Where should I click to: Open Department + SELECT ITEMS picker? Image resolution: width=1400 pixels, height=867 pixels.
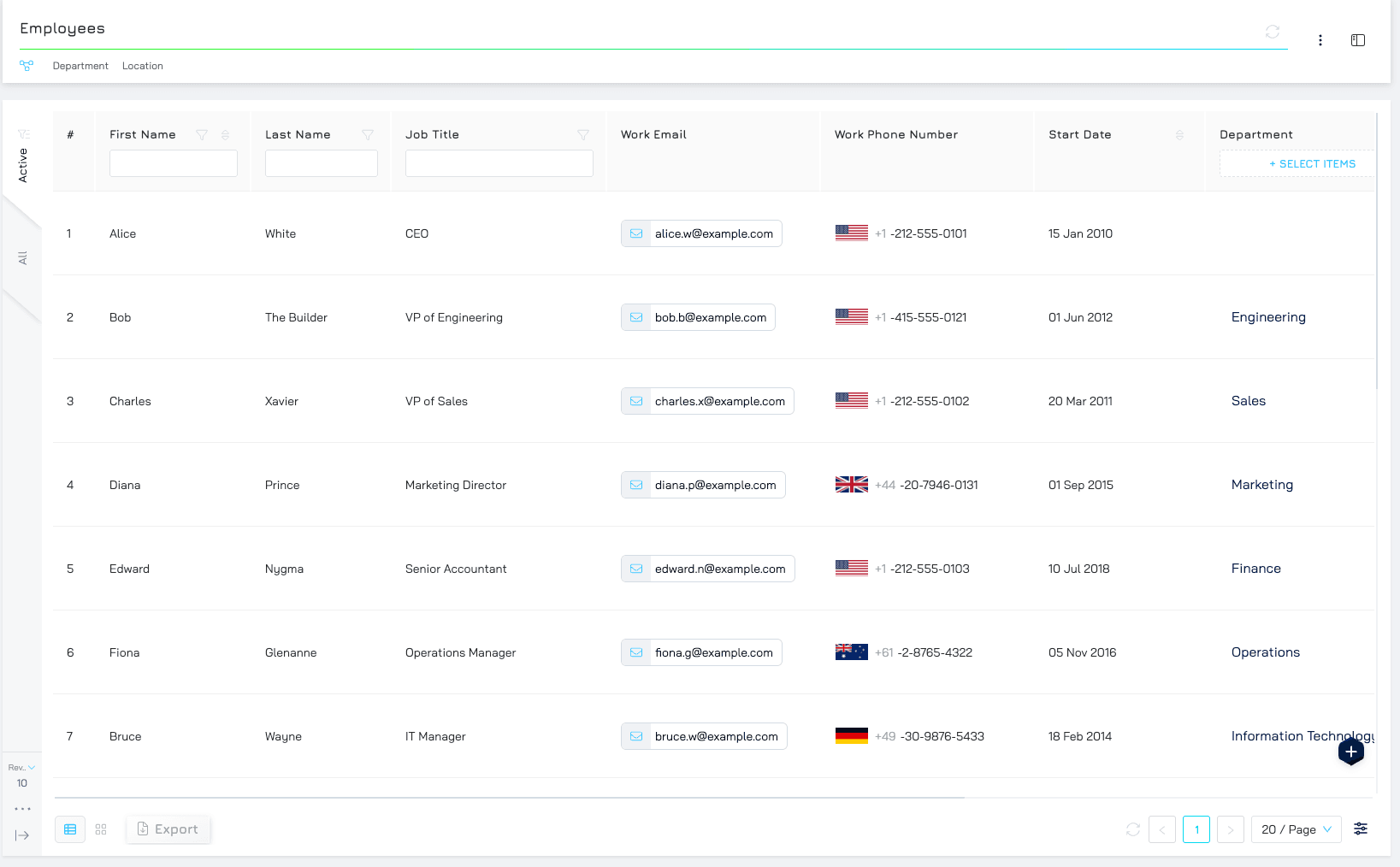coord(1312,164)
